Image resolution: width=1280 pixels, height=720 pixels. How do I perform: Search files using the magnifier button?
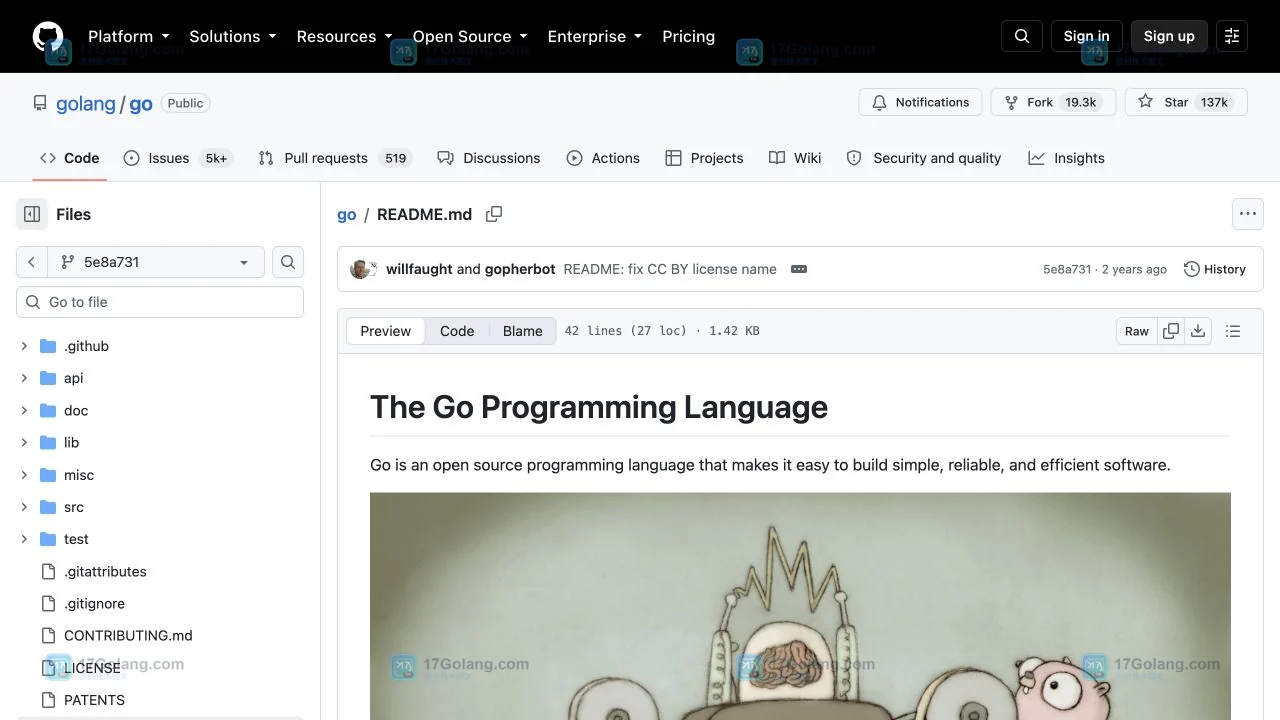click(288, 262)
